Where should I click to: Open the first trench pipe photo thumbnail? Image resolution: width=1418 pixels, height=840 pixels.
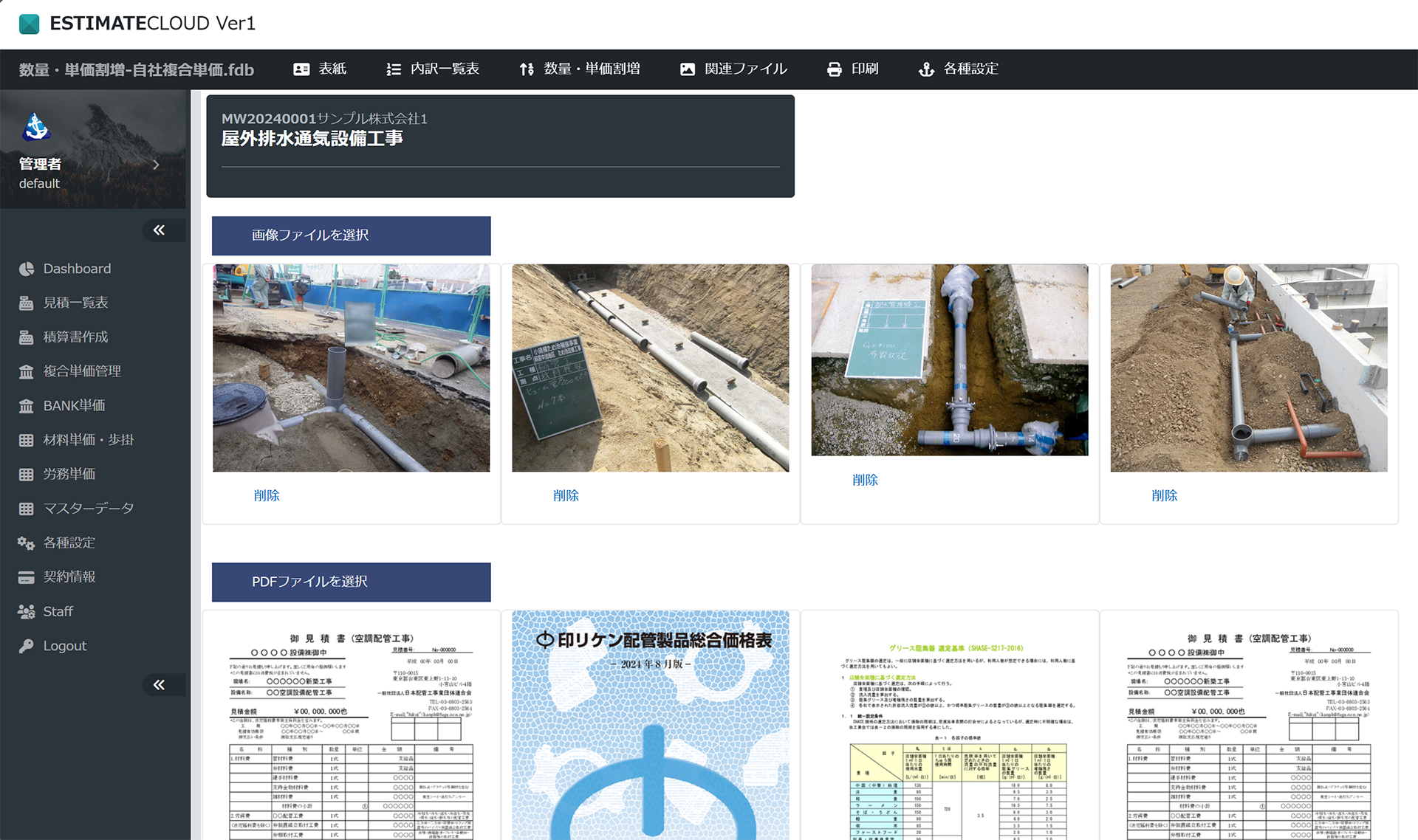[352, 368]
